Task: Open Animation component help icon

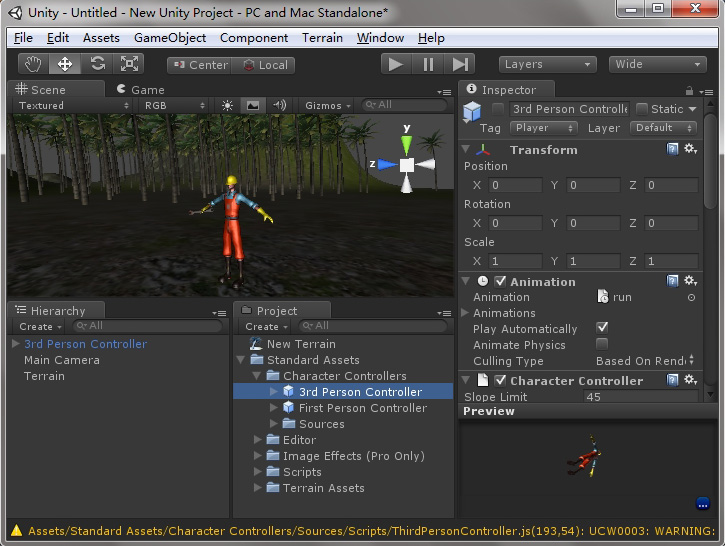Action: (x=672, y=281)
